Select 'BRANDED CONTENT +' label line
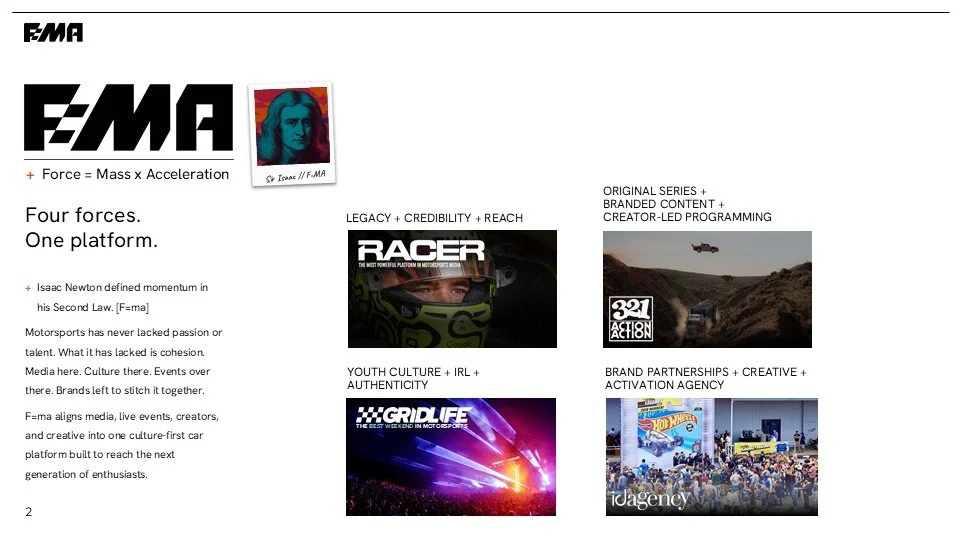Screen dimensions: 960x540 (664, 204)
